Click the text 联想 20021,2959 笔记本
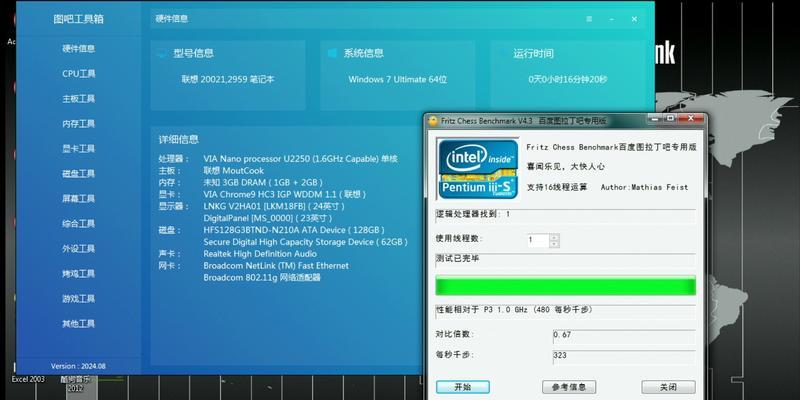 (228, 80)
